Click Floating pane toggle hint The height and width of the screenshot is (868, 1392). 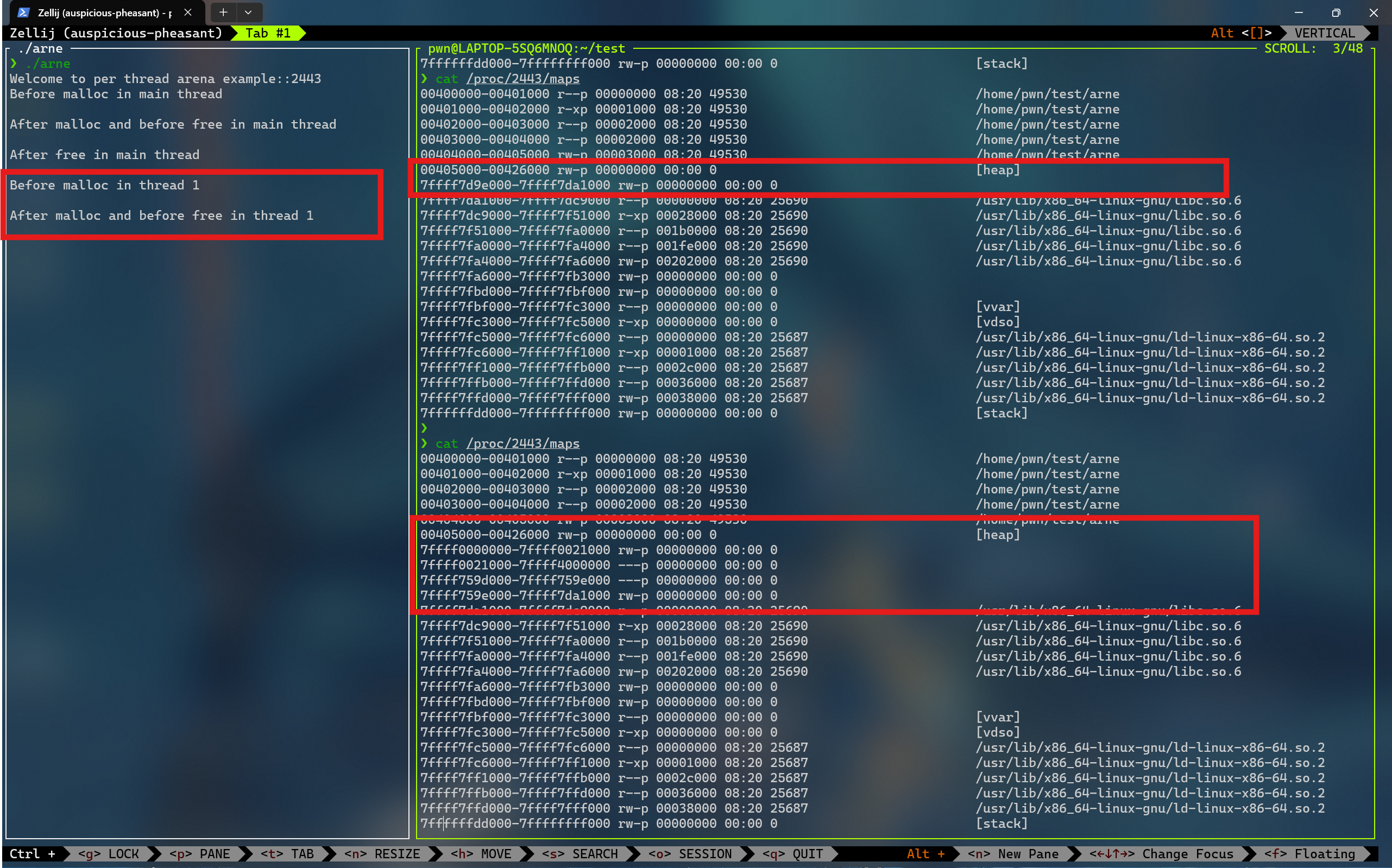click(1309, 854)
